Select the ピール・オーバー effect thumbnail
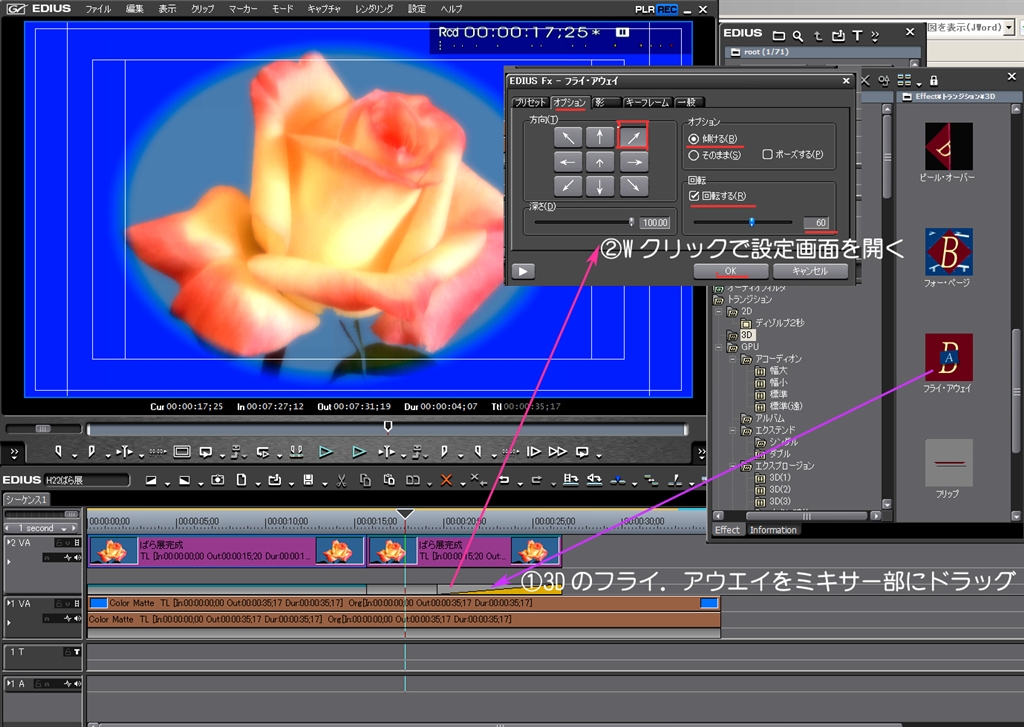Image resolution: width=1024 pixels, height=727 pixels. tap(948, 147)
